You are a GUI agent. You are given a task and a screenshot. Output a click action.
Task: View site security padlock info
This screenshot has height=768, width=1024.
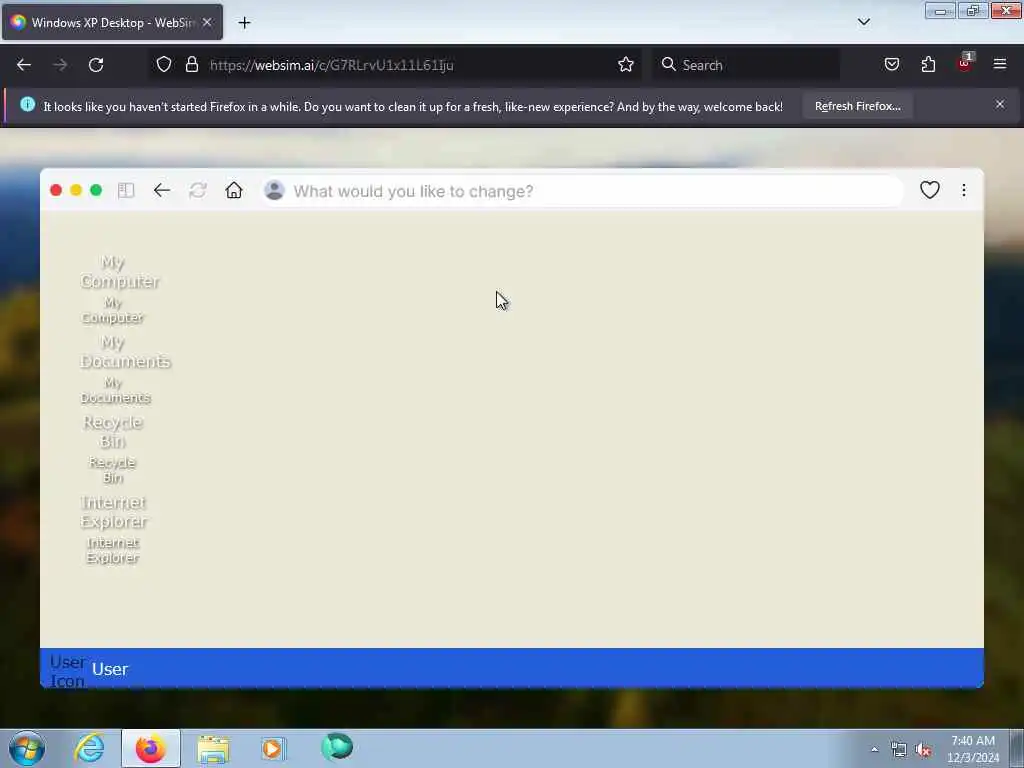(191, 64)
